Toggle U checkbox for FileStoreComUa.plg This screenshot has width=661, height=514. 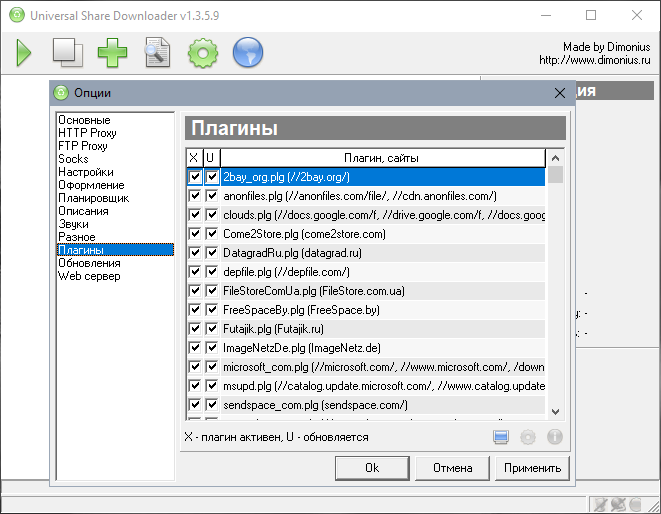(212, 291)
